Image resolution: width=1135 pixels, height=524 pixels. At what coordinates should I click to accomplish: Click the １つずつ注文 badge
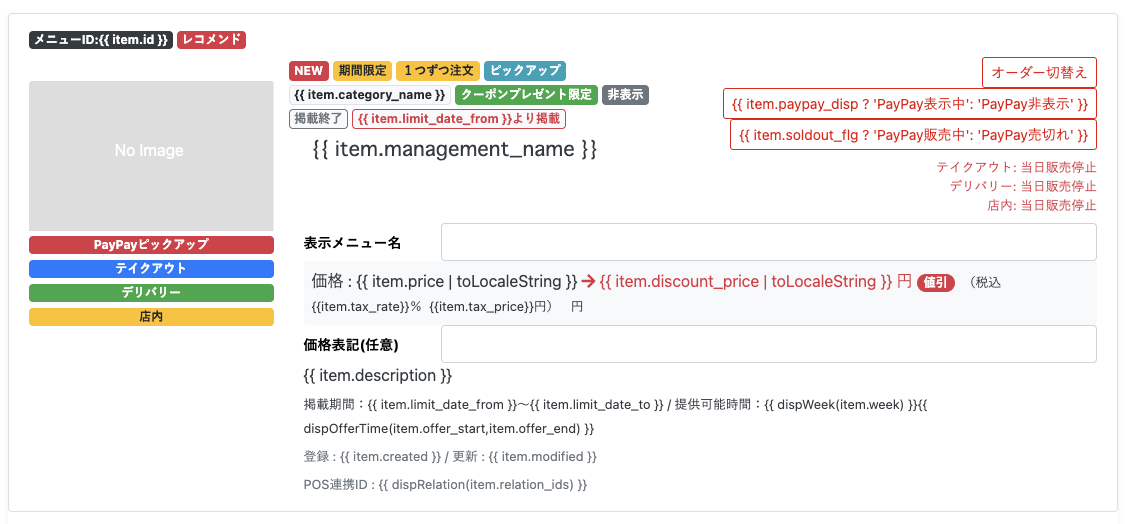pos(438,71)
